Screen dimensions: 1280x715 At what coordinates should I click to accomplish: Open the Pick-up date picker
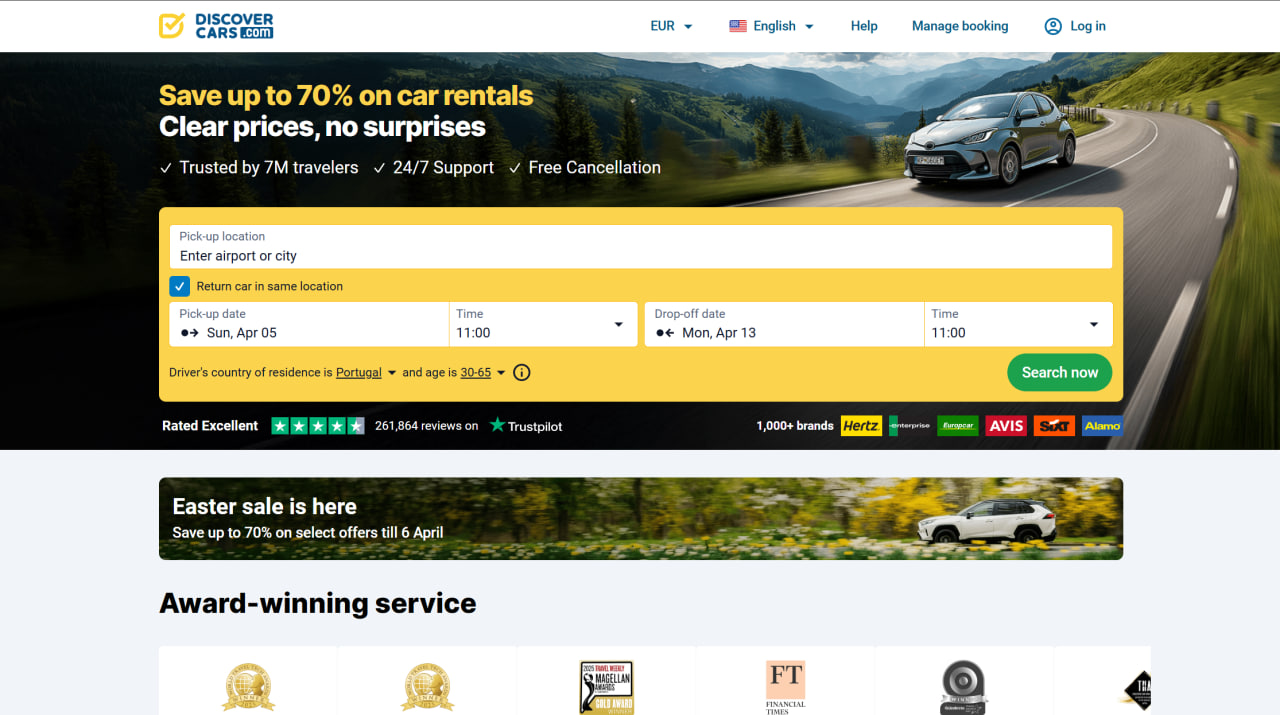coord(309,324)
